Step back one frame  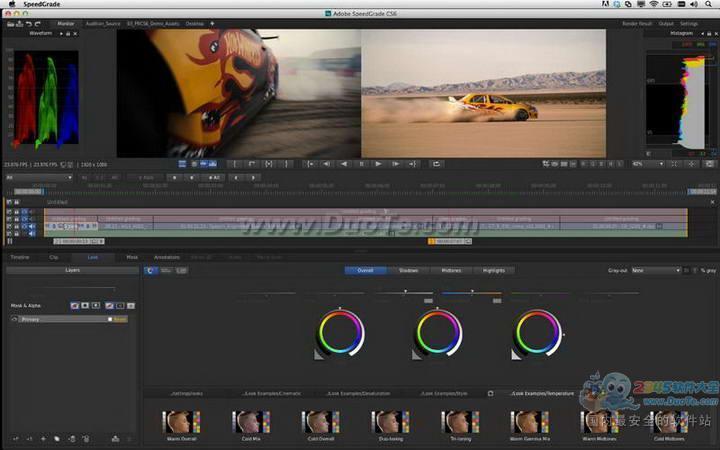click(x=326, y=164)
